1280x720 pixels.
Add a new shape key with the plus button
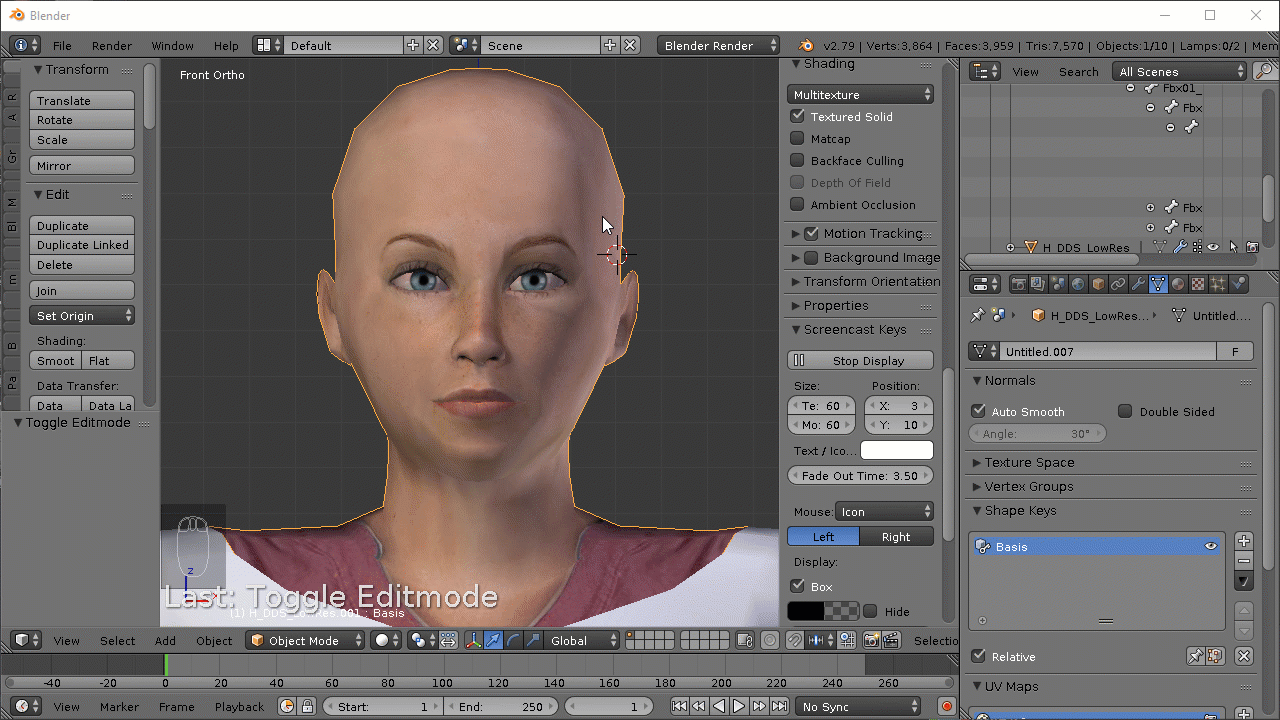pos(1244,541)
